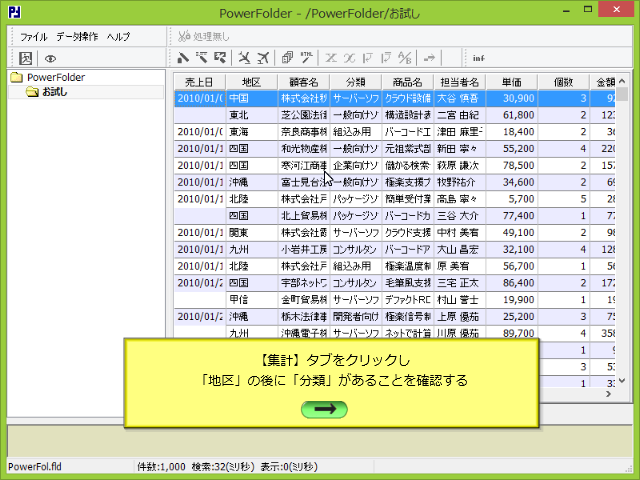Click the third black tool icon with checkered flag
640x480 pixels.
coord(220,58)
